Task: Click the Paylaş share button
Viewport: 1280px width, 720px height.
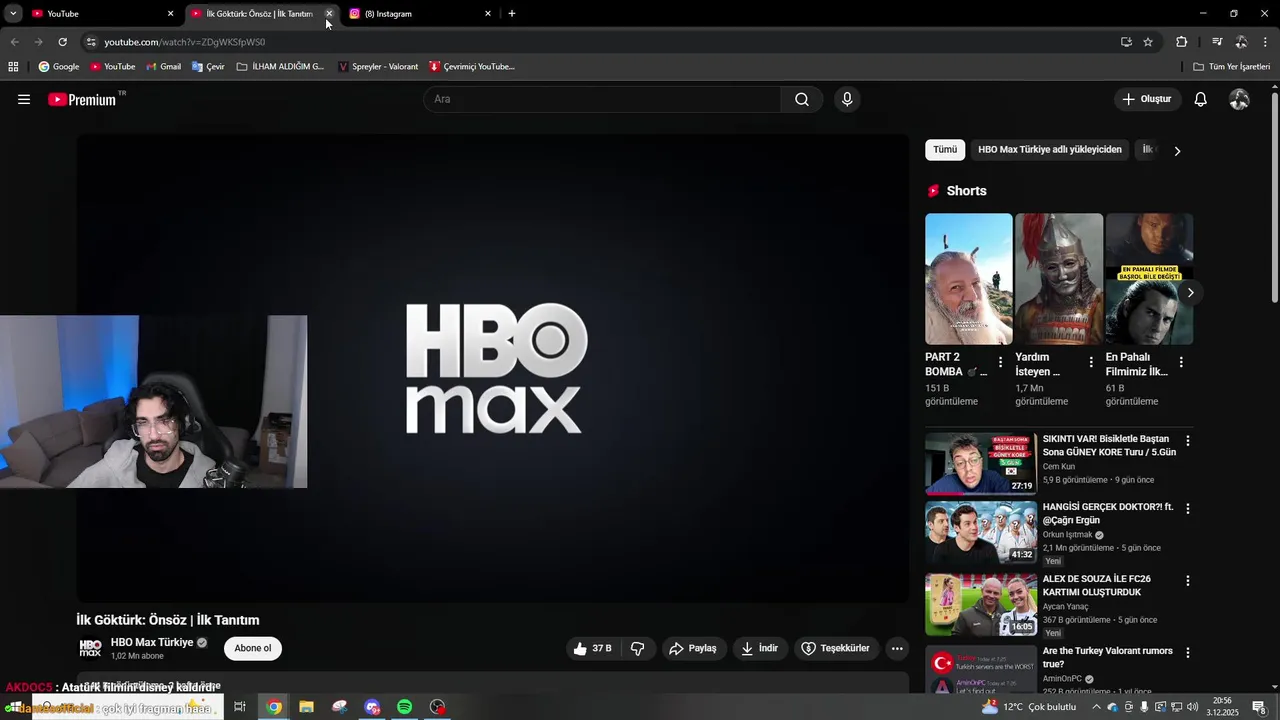Action: pos(693,648)
